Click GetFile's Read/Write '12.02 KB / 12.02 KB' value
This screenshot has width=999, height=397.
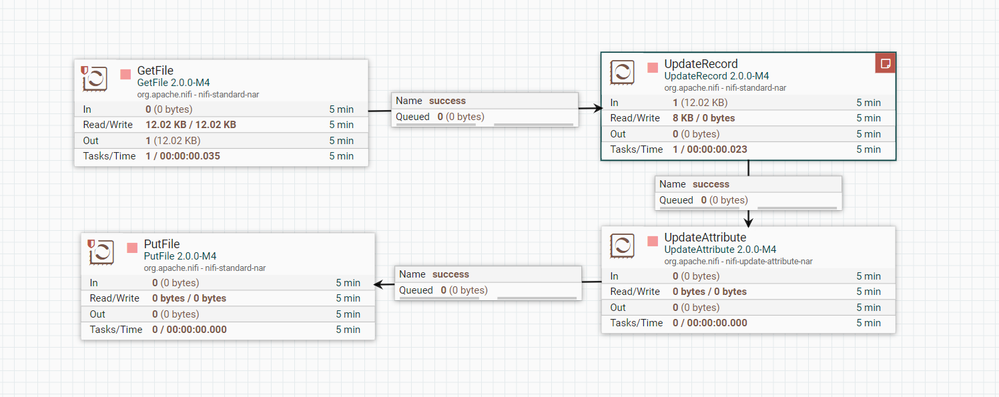click(191, 125)
